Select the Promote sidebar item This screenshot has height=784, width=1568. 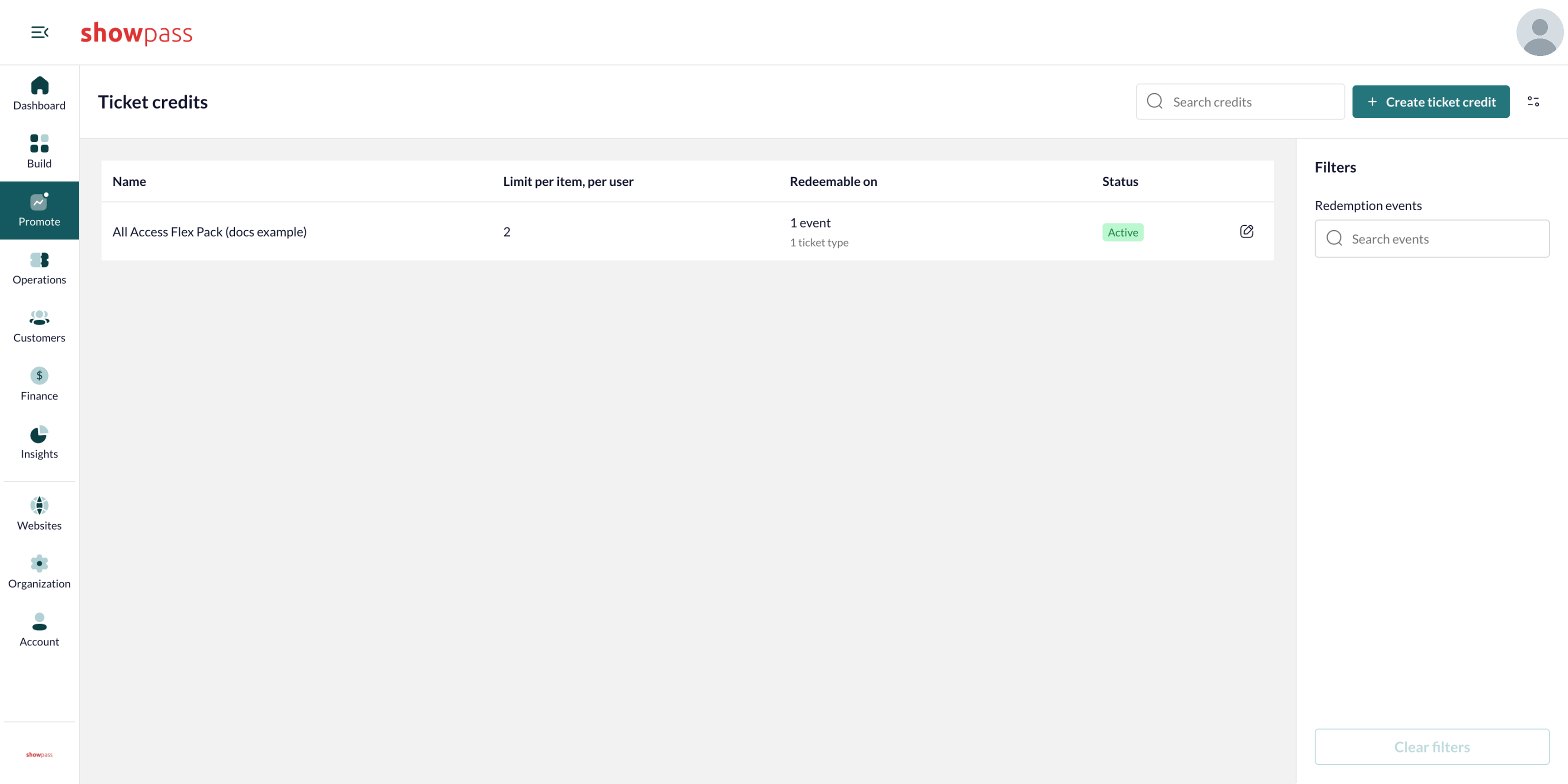pyautogui.click(x=39, y=210)
